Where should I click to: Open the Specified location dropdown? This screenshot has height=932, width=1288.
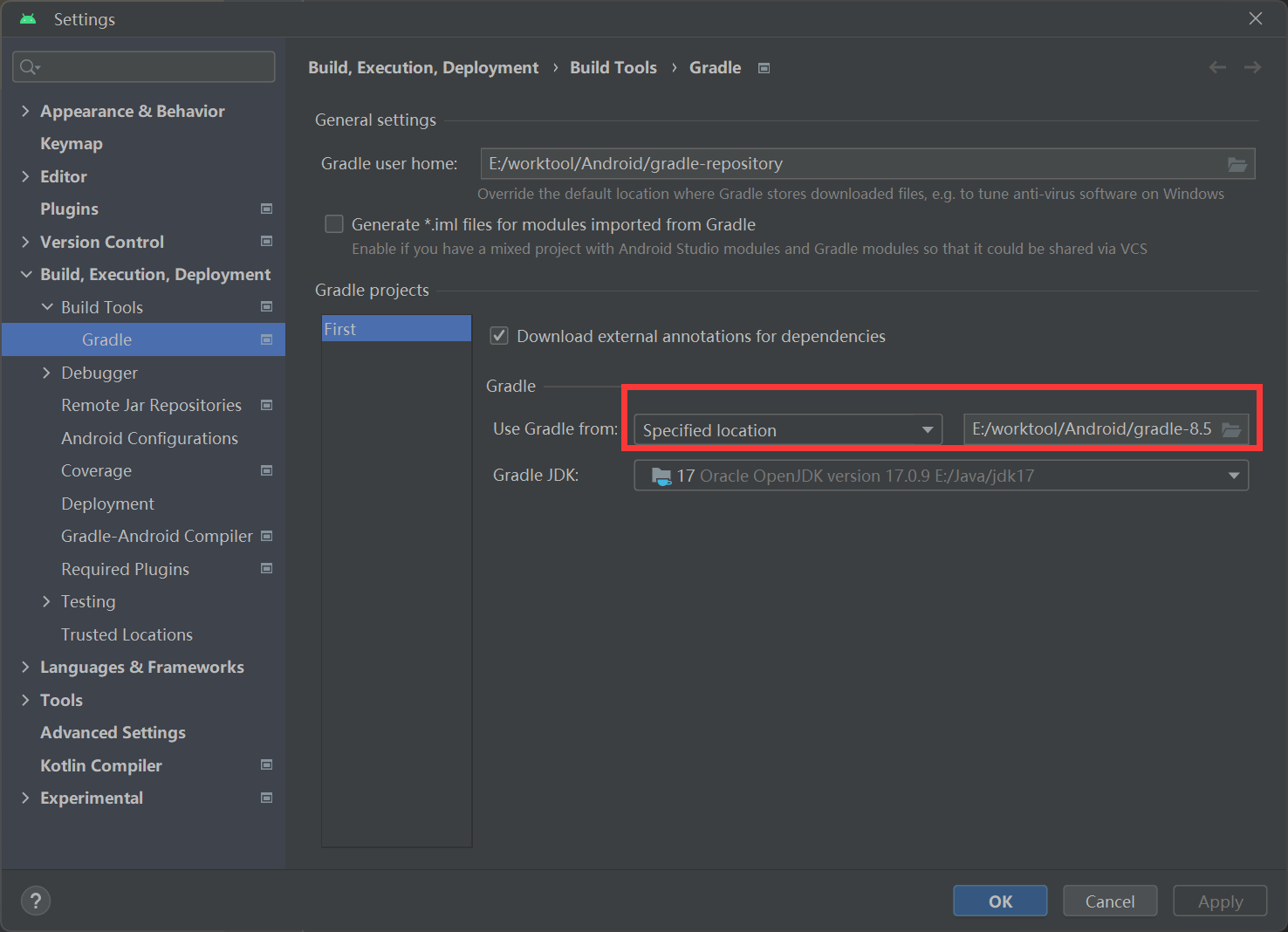(926, 429)
